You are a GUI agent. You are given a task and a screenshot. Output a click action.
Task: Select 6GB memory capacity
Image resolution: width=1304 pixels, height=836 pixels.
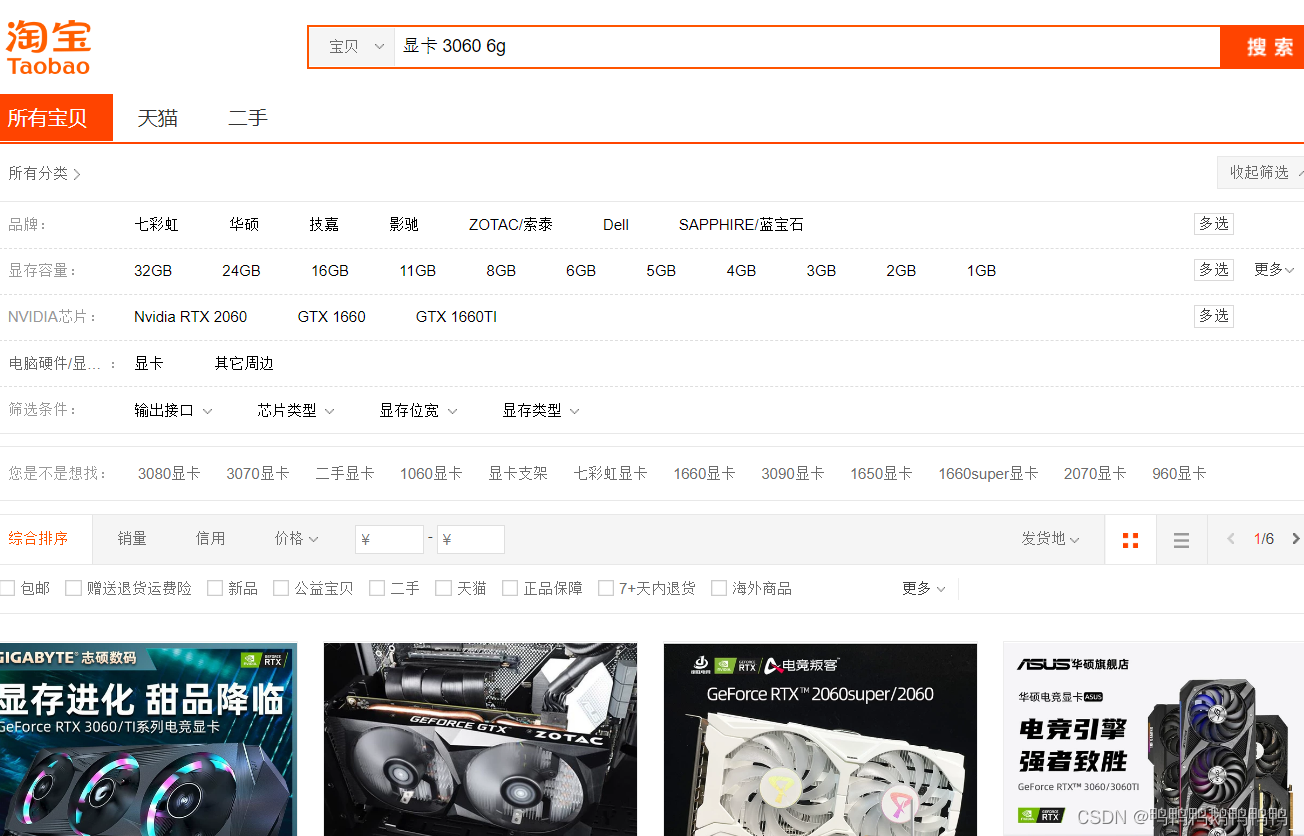click(581, 271)
